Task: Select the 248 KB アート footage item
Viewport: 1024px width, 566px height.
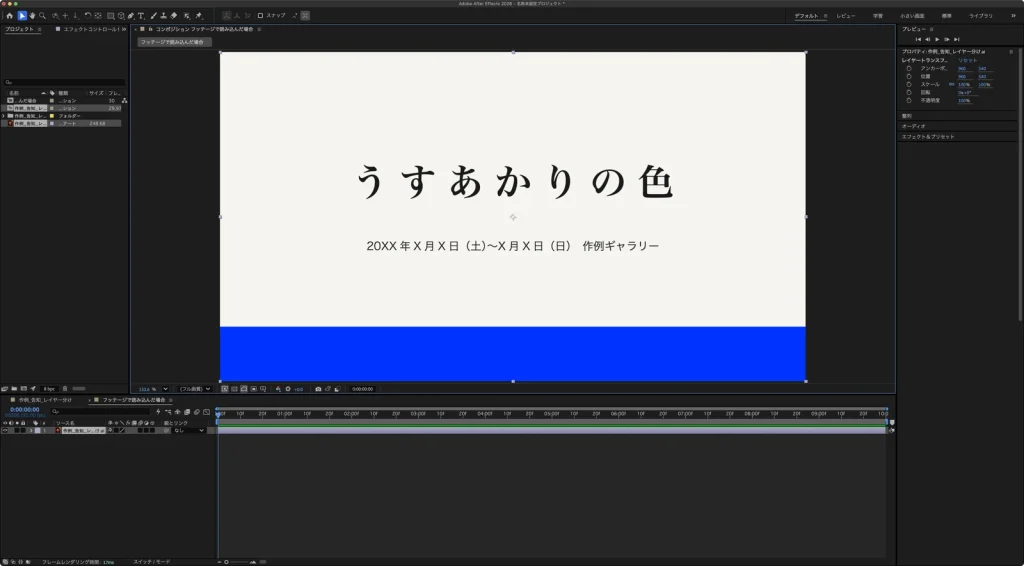Action: click(61, 123)
